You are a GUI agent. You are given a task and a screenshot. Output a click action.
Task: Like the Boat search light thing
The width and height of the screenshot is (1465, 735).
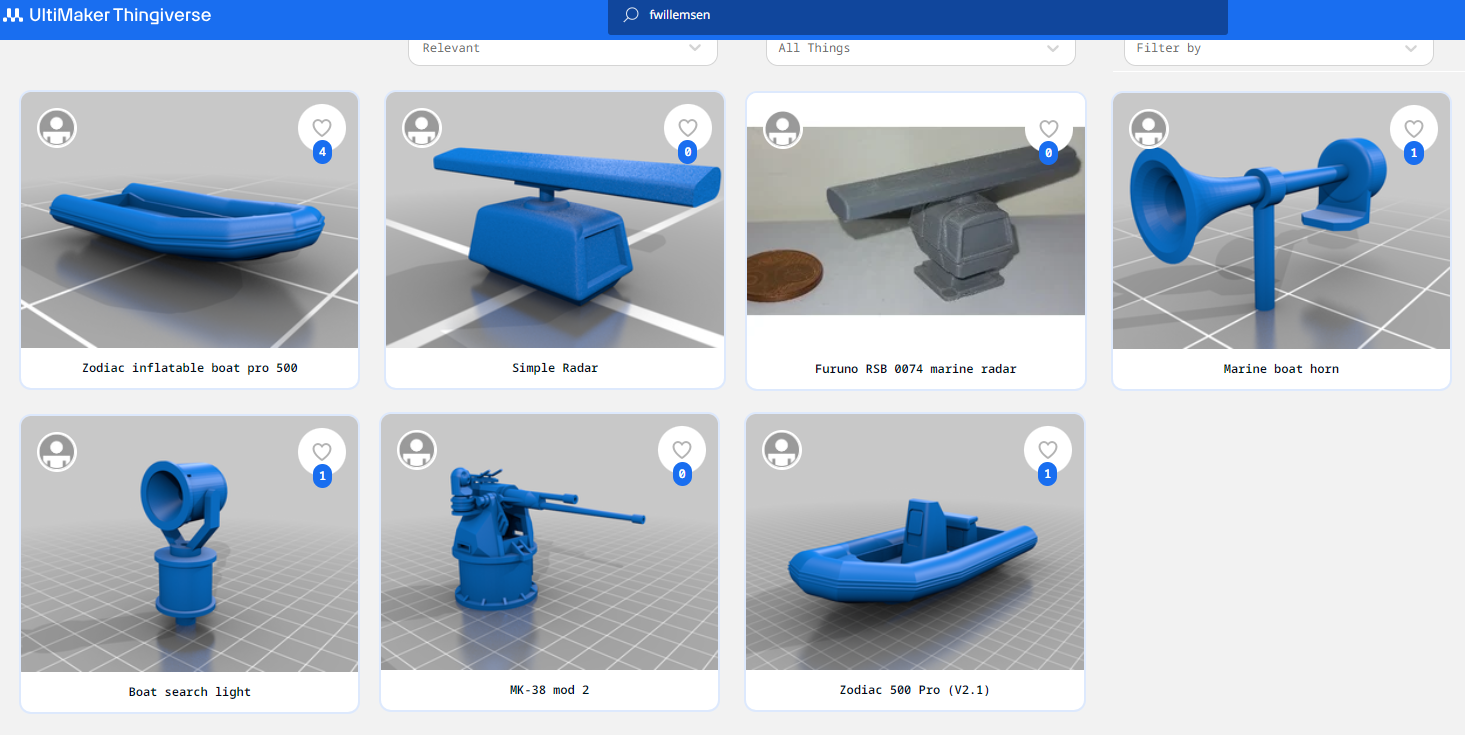[x=322, y=452]
